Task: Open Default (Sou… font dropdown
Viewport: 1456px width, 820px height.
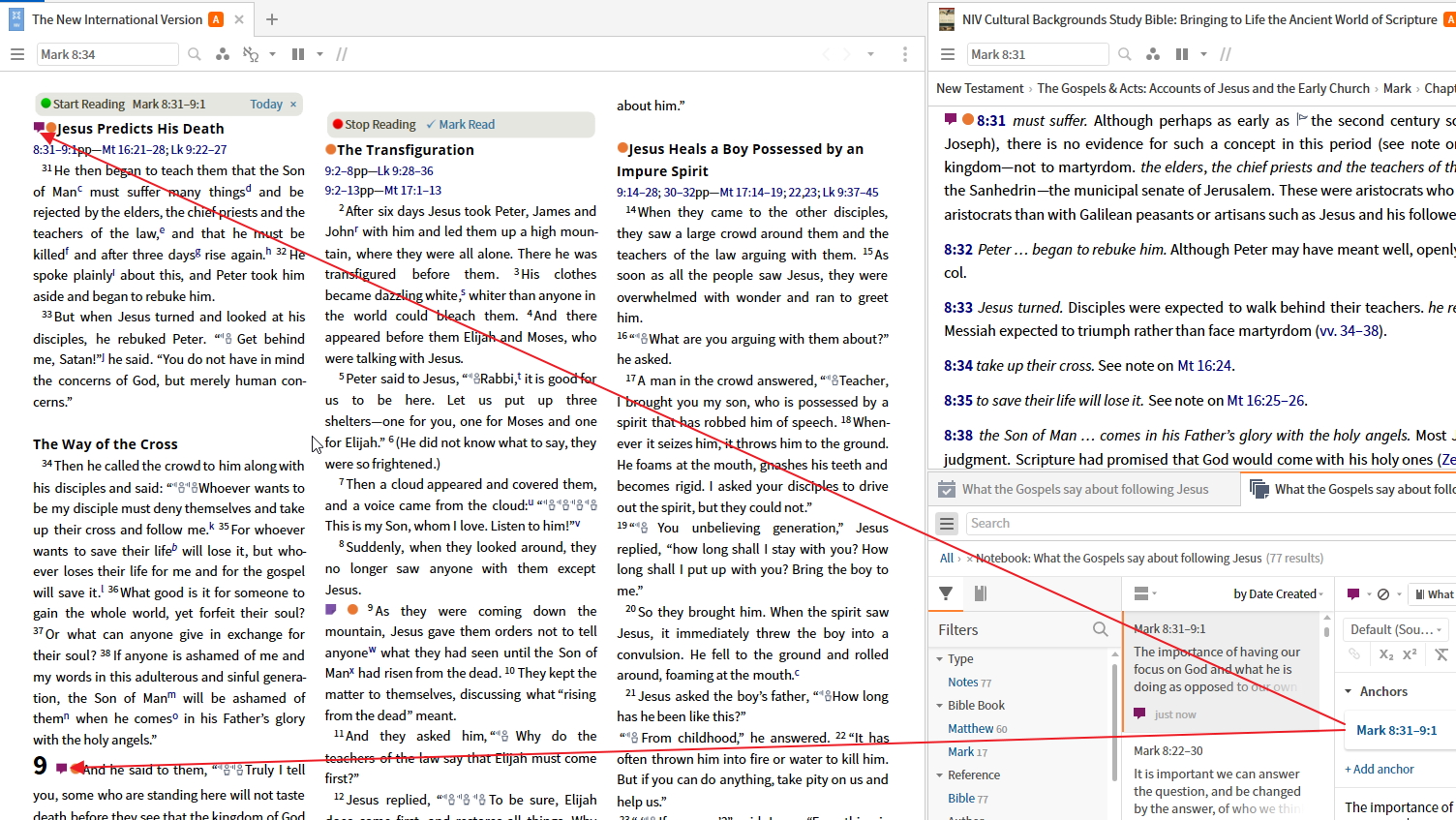Action: [1395, 629]
